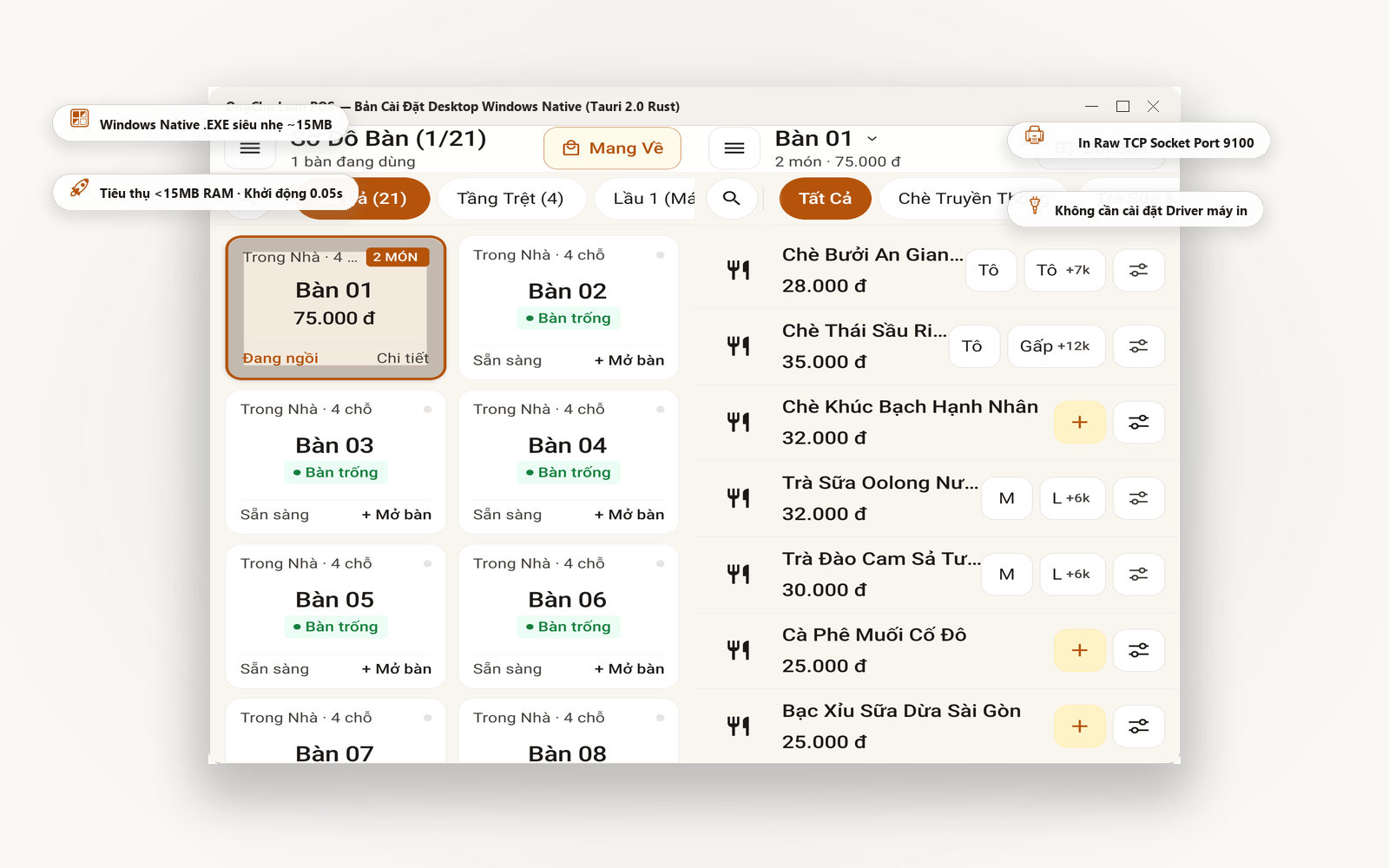Open Chi tiết link on Bàn 01

tap(403, 358)
